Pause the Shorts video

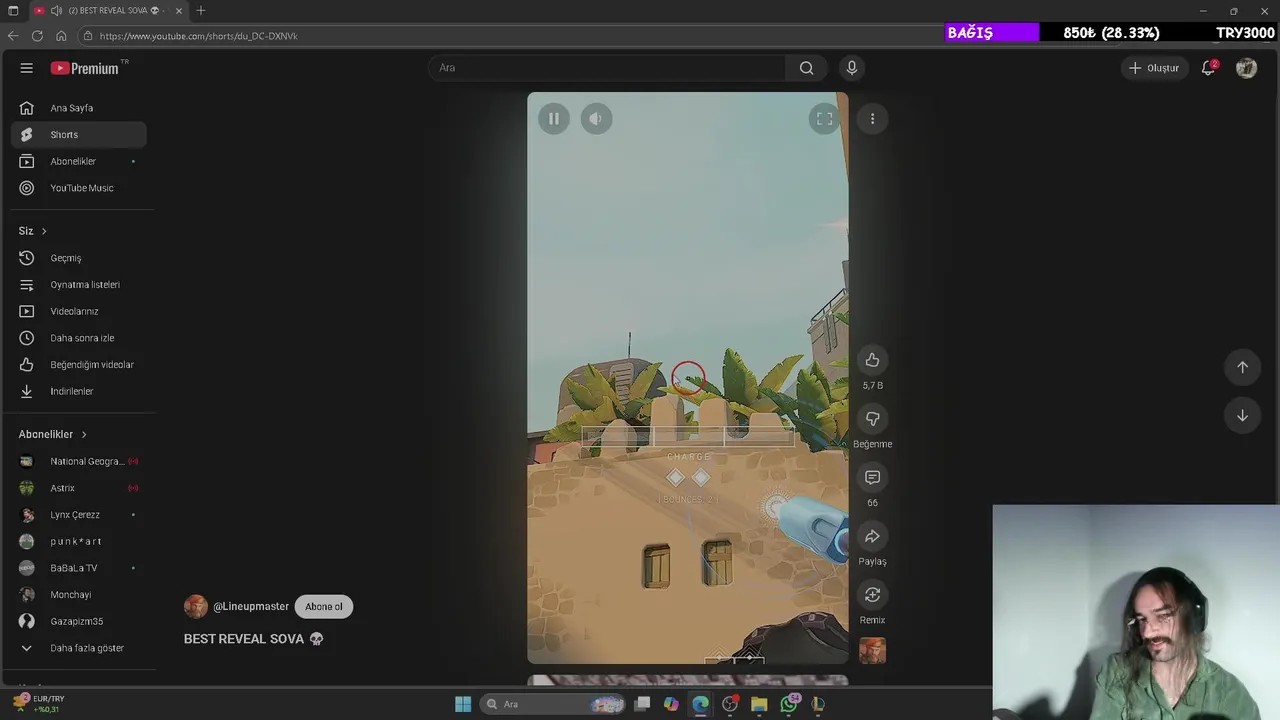point(553,119)
